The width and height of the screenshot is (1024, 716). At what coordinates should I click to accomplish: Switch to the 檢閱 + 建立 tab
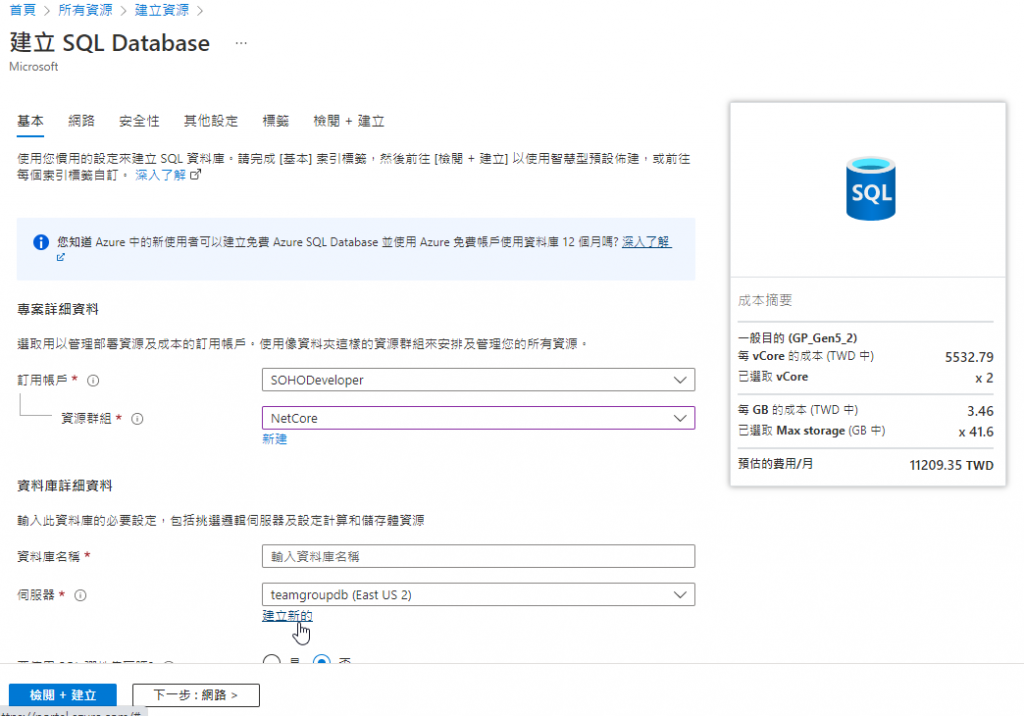[x=349, y=121]
